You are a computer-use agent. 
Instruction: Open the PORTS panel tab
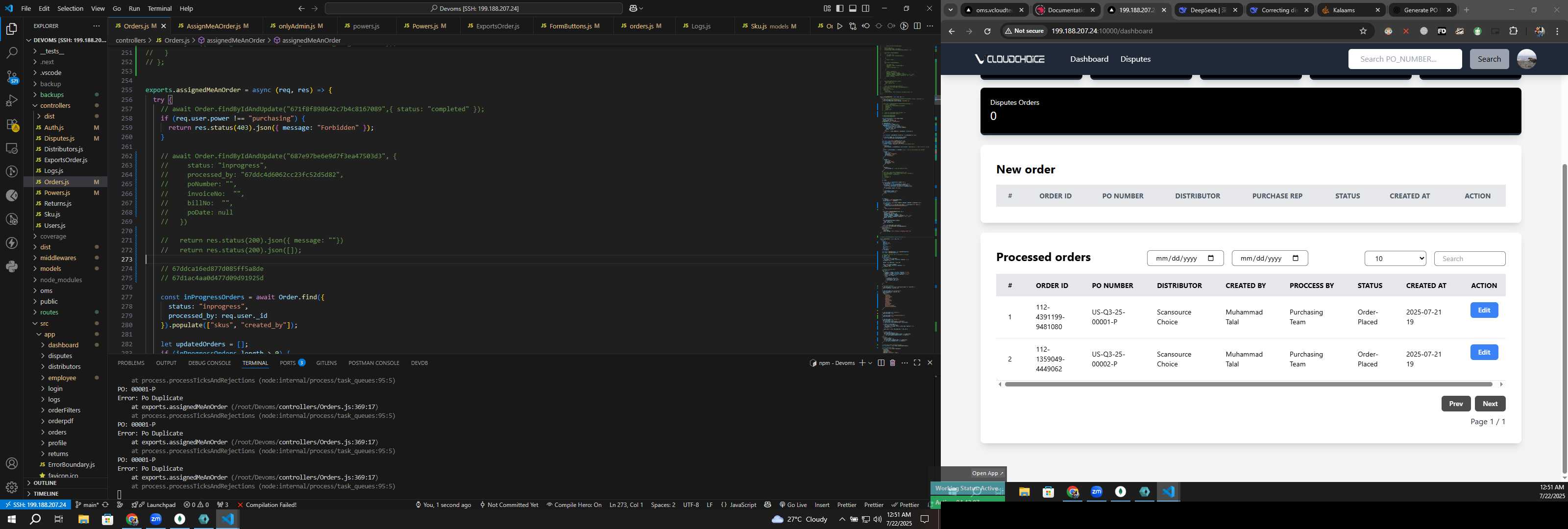[x=292, y=363]
